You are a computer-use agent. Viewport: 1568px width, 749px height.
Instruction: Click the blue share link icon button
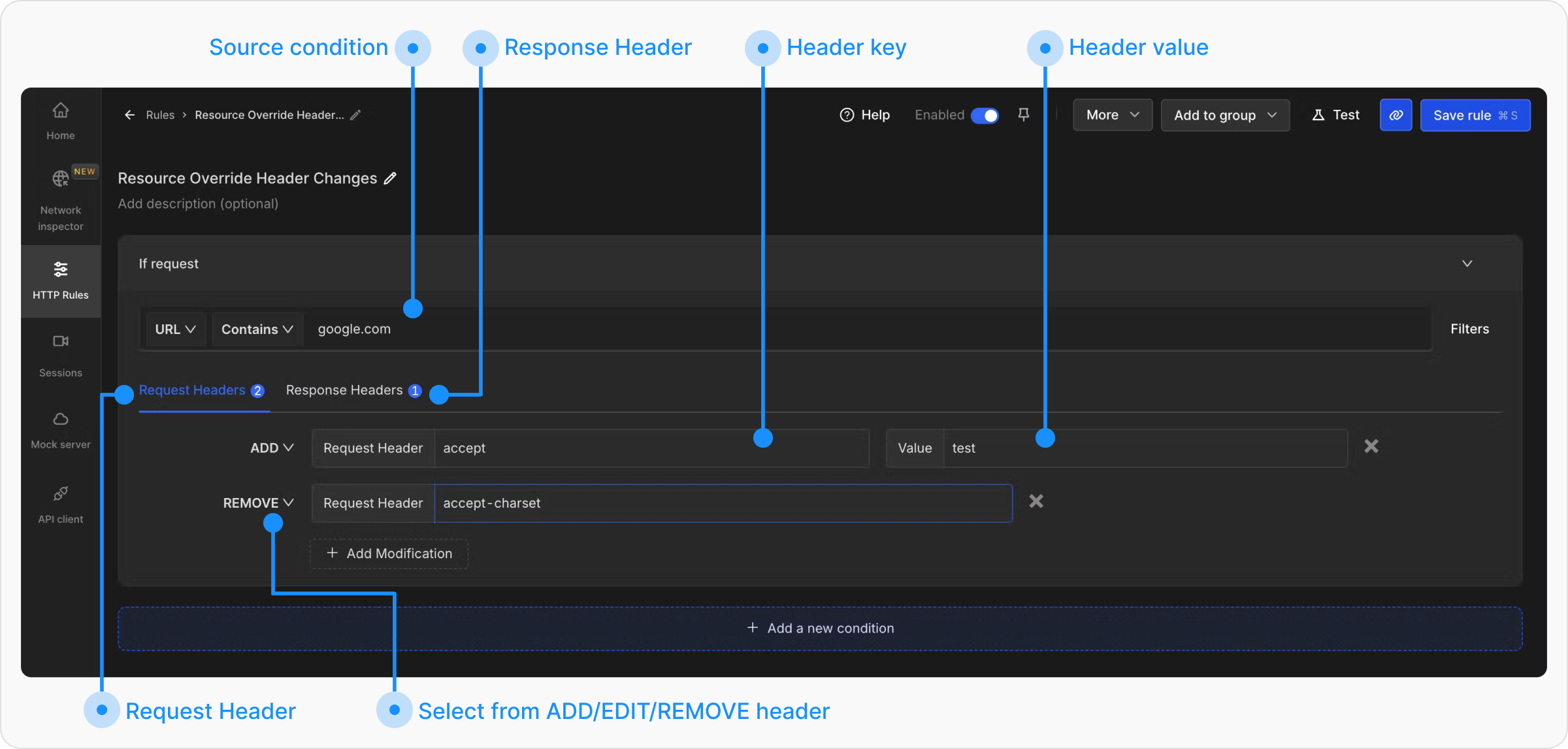(x=1396, y=115)
